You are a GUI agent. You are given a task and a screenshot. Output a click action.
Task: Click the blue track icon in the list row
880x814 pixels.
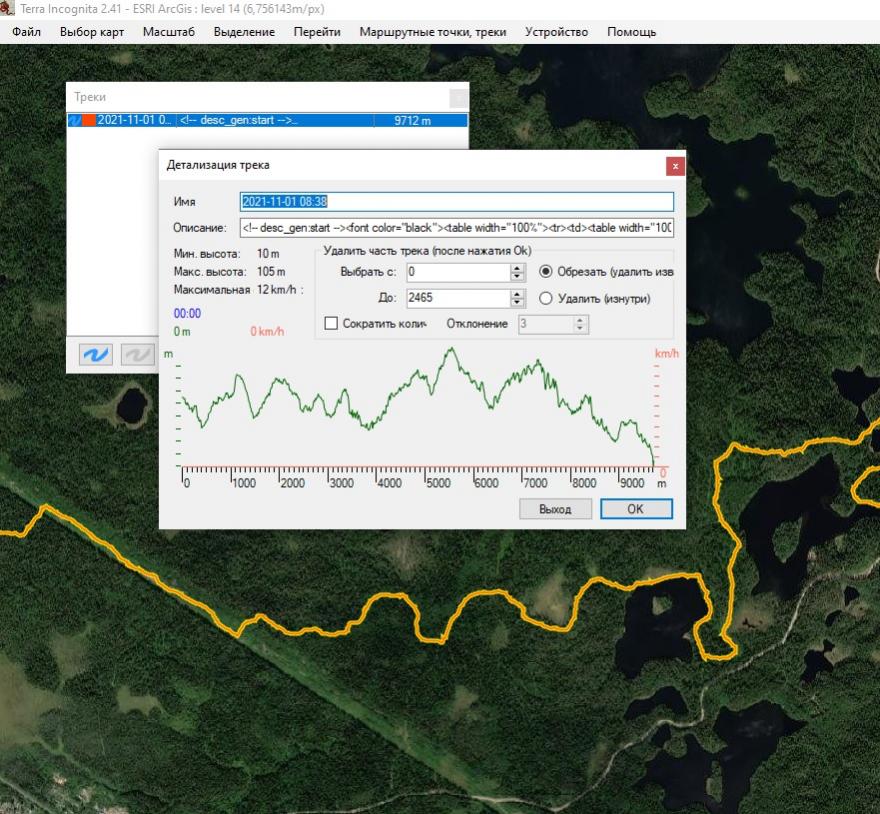75,121
